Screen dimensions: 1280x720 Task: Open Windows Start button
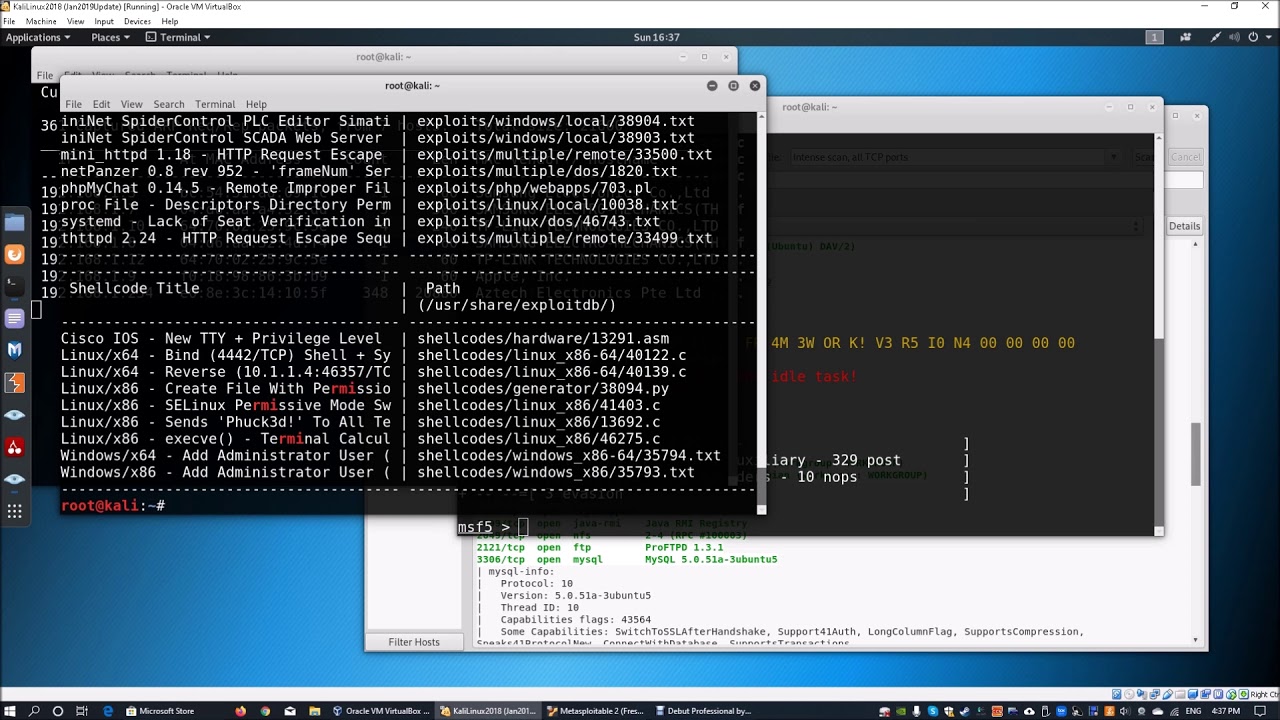[x=10, y=711]
